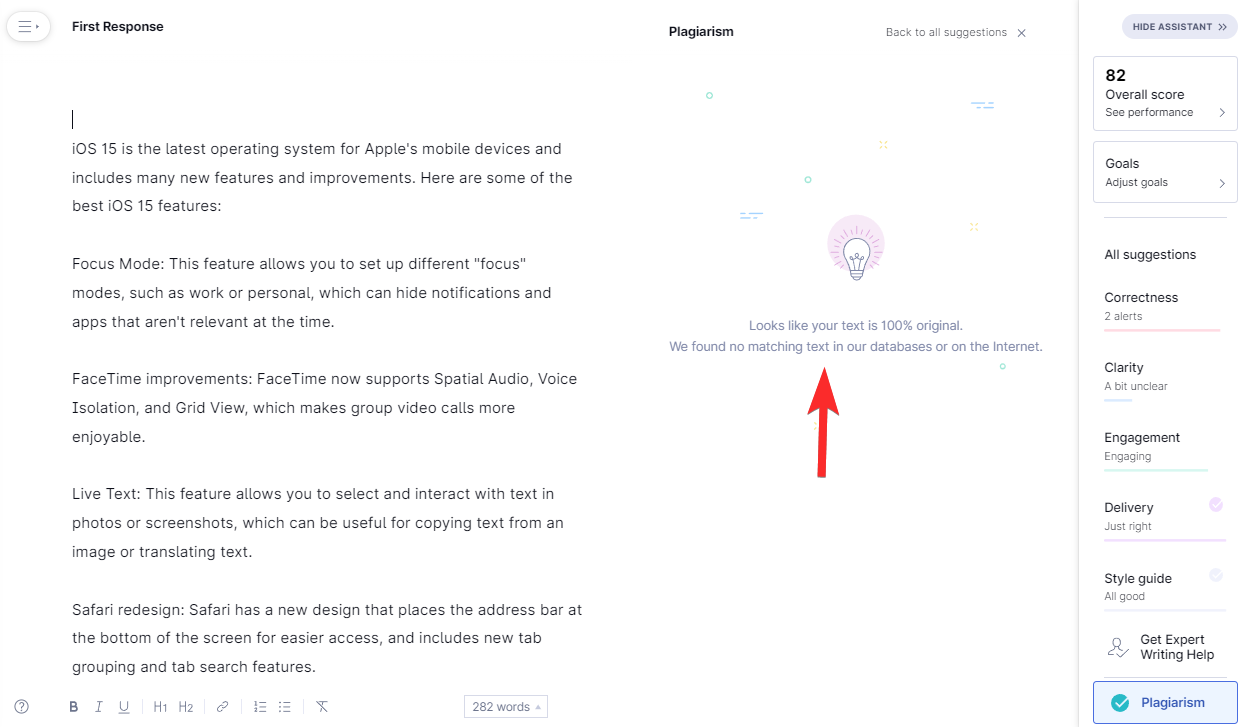
Task: Toggle the Plagiarism check button
Action: pos(1165,702)
